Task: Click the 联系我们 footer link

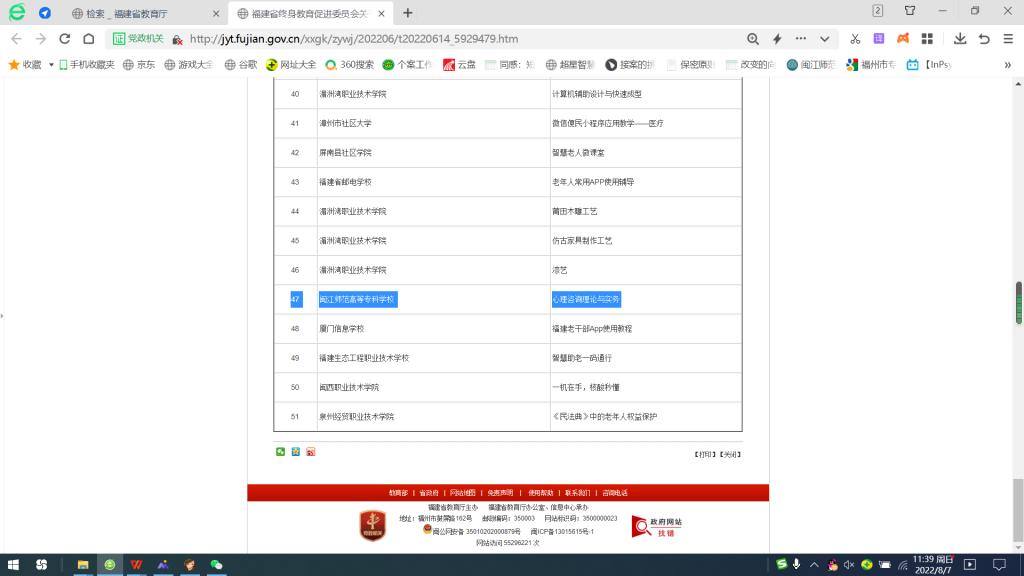Action: (x=577, y=492)
